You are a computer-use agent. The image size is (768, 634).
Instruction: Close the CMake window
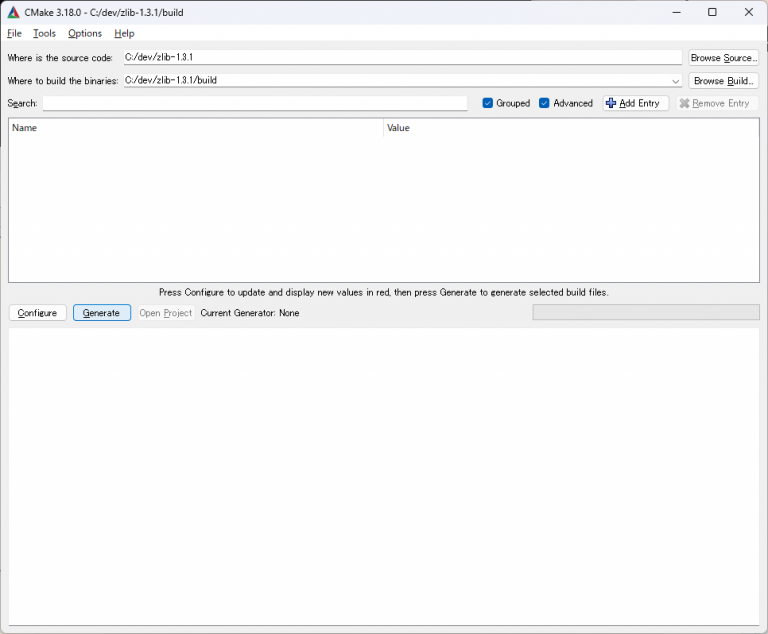pyautogui.click(x=747, y=12)
